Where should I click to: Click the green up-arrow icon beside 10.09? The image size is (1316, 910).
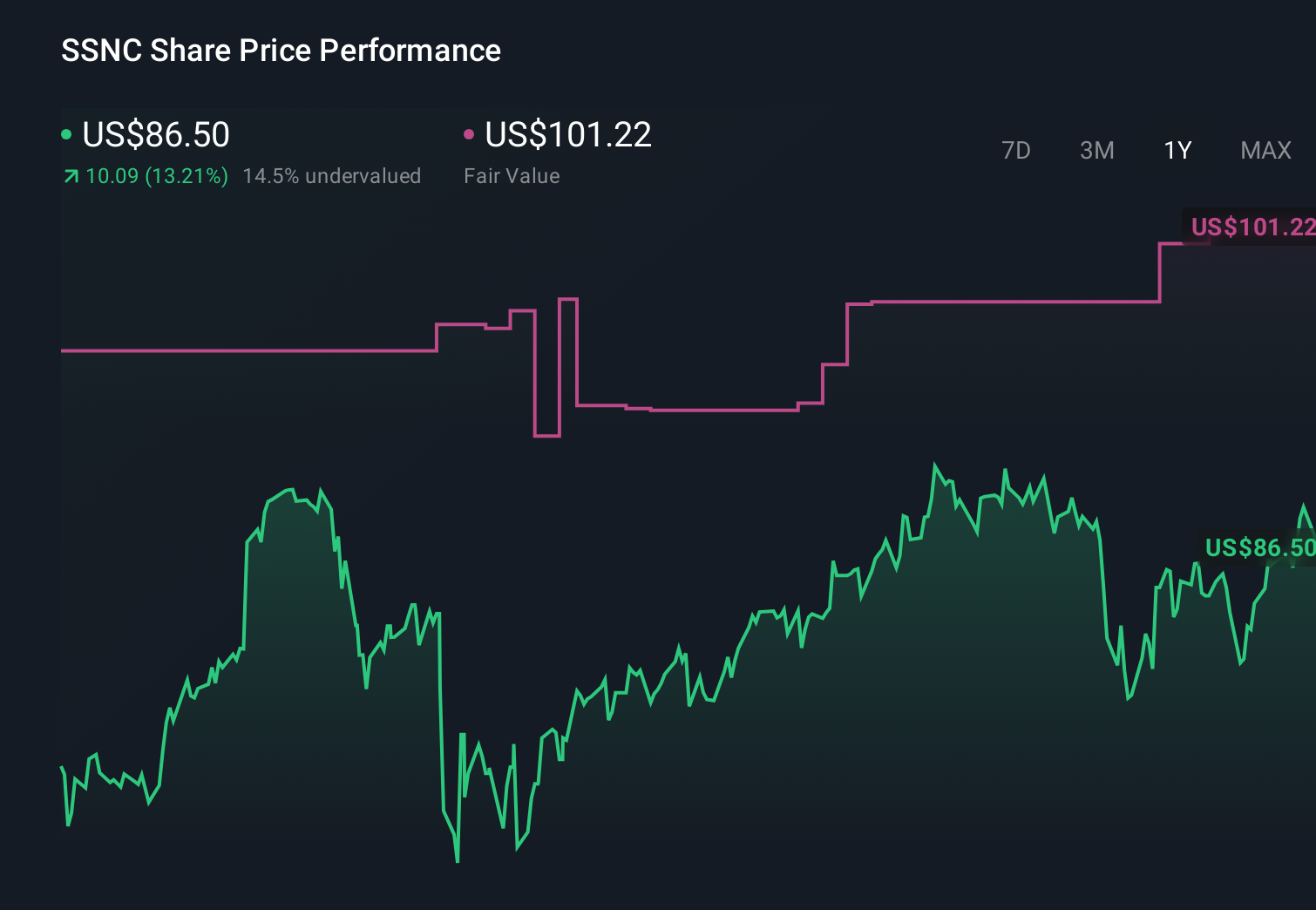tap(70, 176)
